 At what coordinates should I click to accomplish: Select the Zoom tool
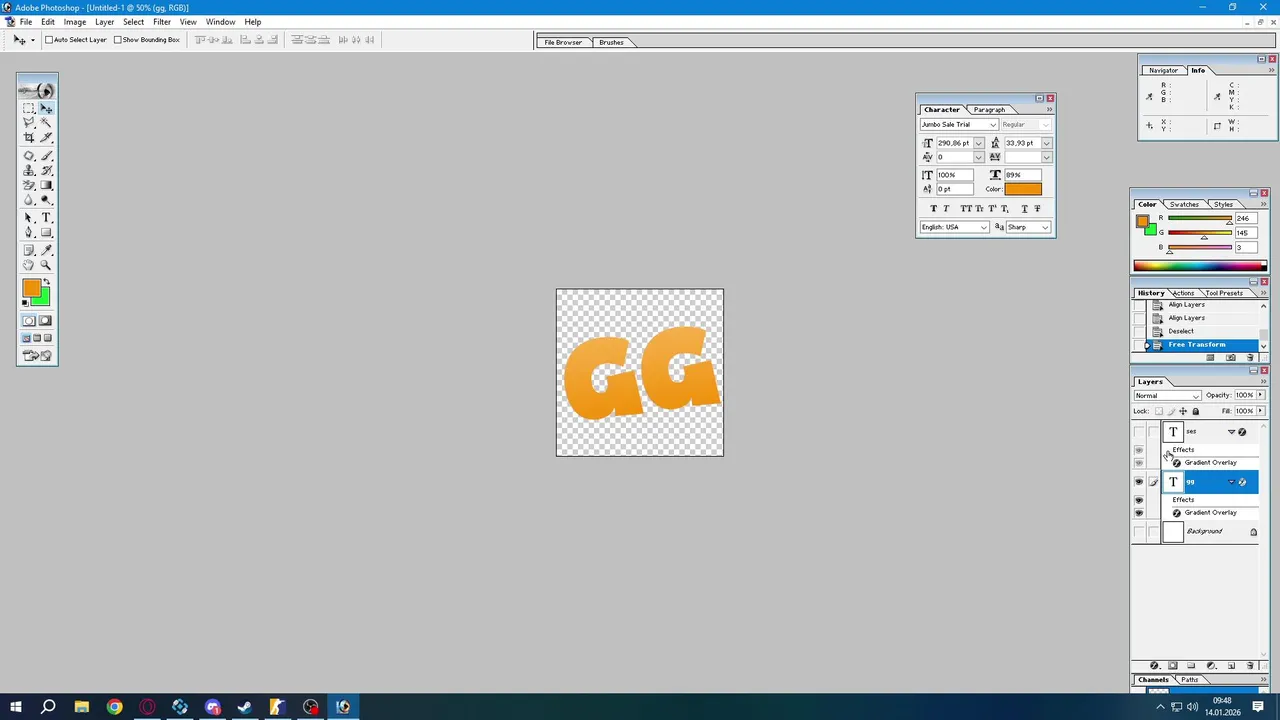point(46,265)
